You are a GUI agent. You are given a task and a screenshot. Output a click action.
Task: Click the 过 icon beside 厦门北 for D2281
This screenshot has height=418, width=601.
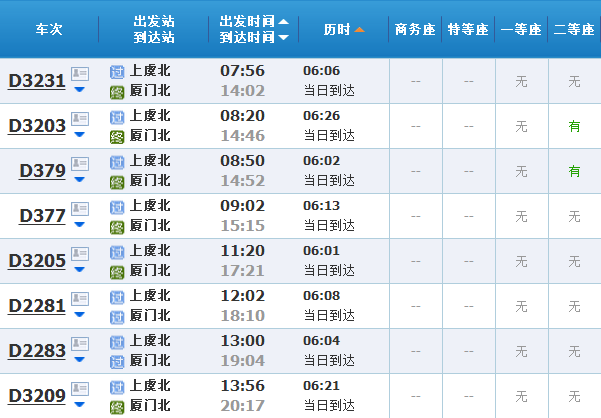pos(117,317)
